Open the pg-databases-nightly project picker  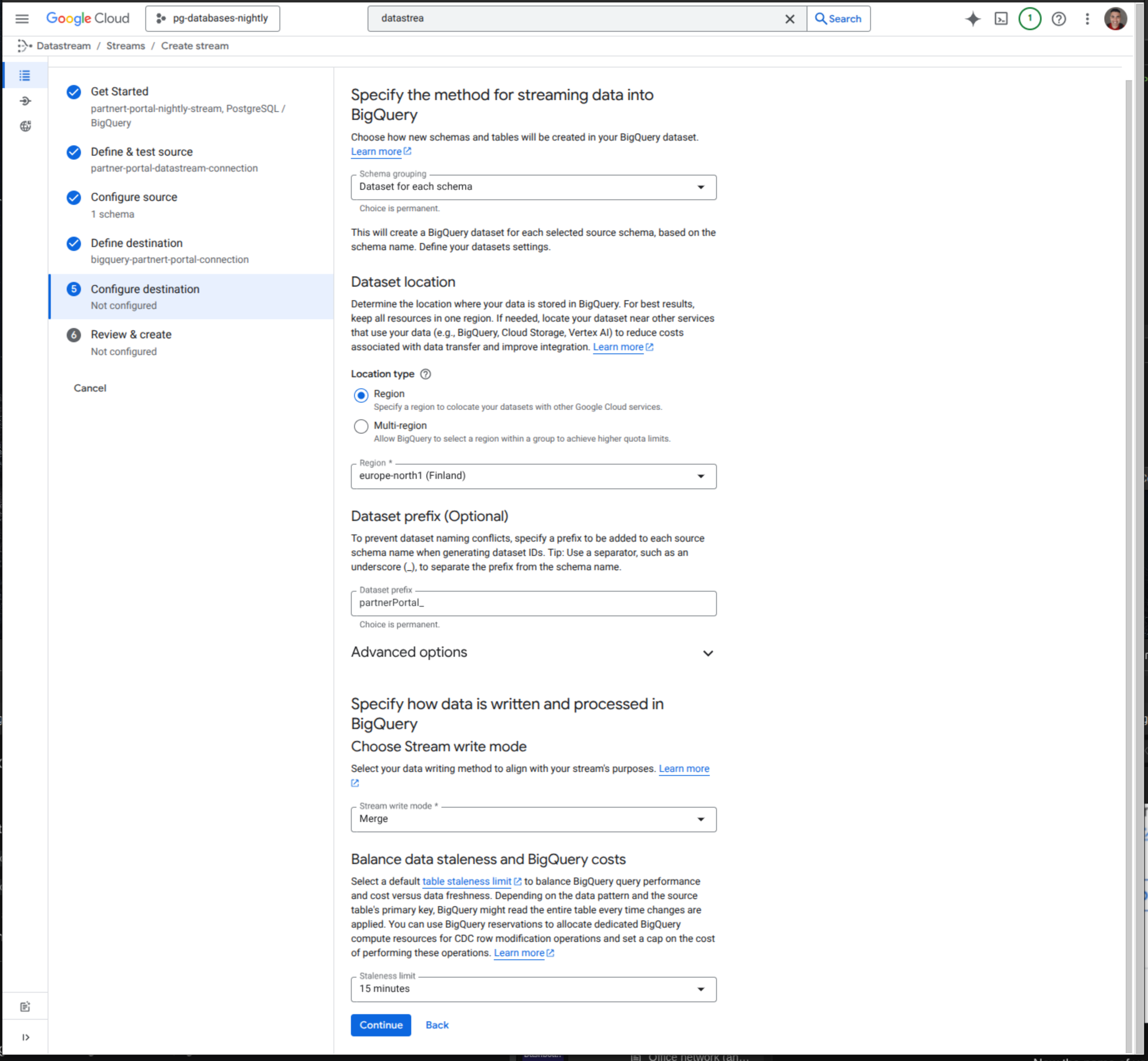pos(212,18)
